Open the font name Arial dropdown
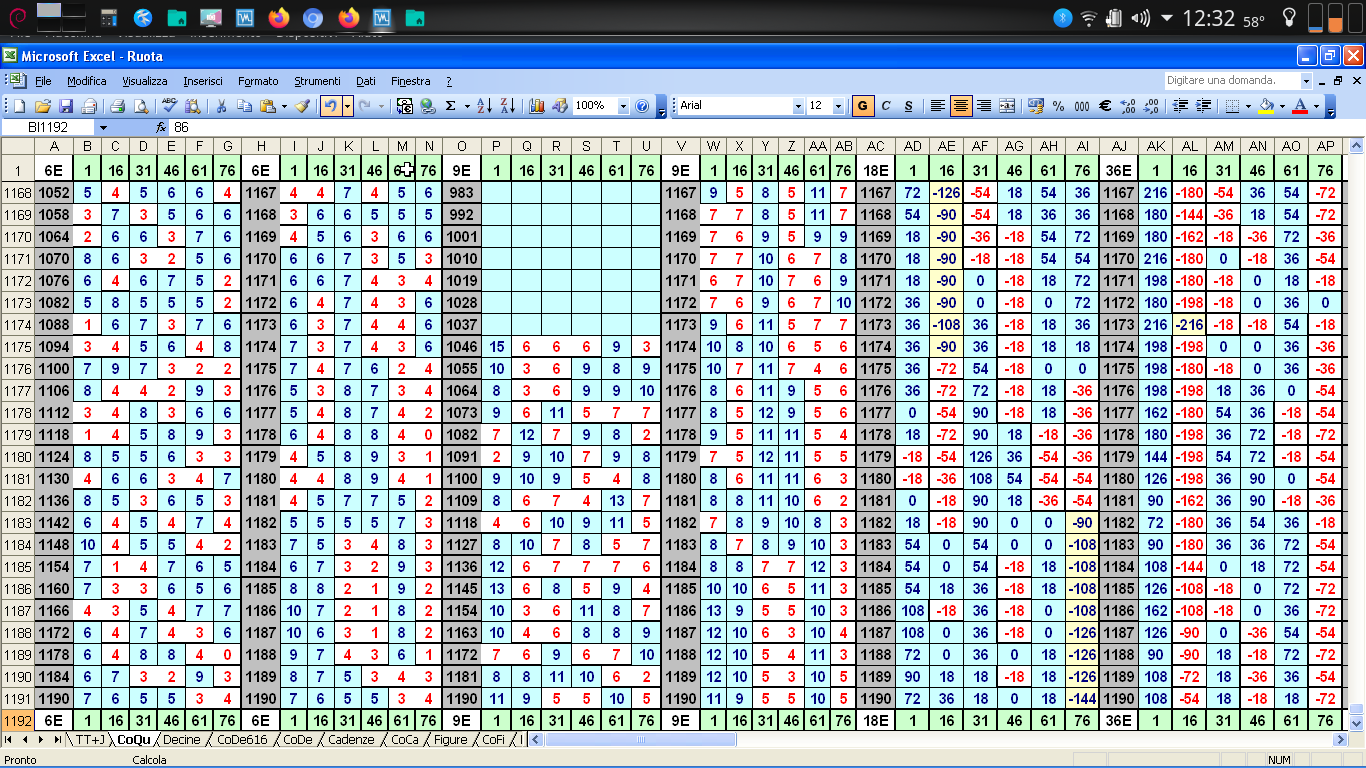The height and width of the screenshot is (768, 1366). [x=798, y=106]
